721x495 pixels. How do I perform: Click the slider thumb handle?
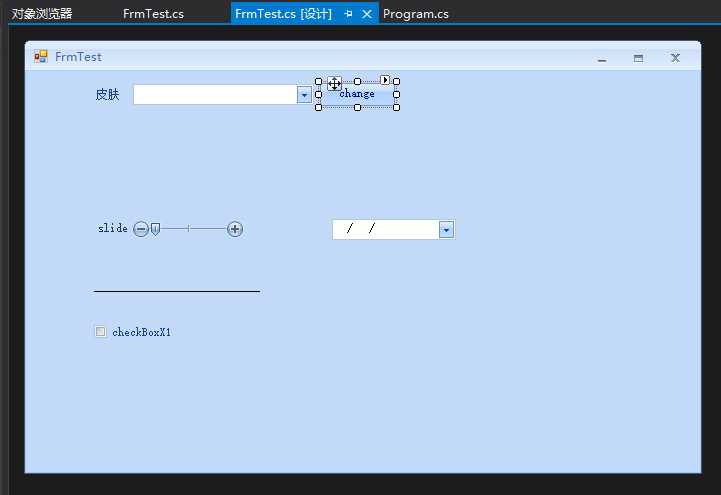(155, 229)
